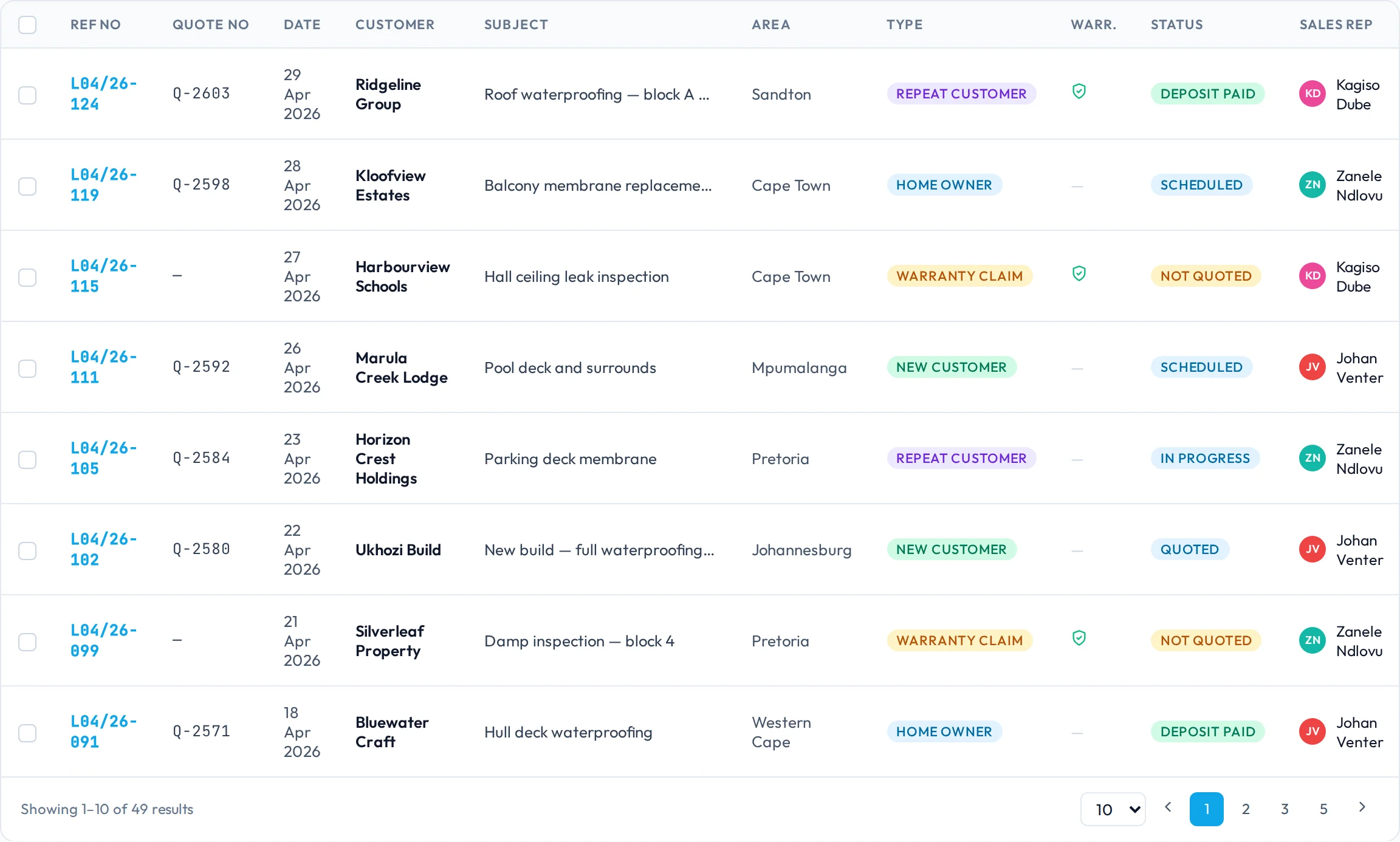Tick checkbox for L04/26-105 row

27,460
